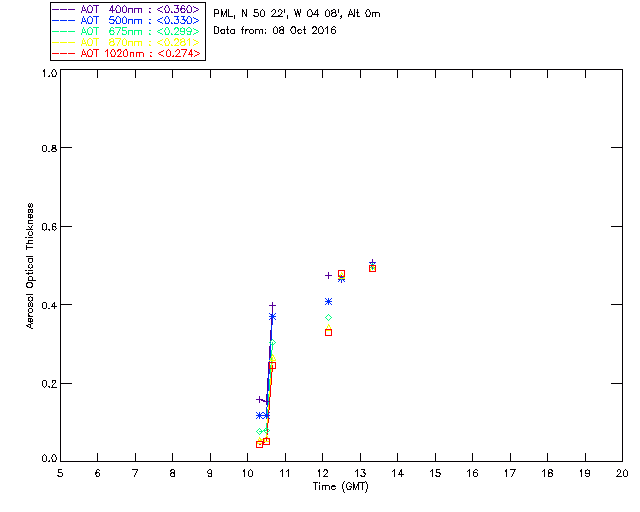Click the x-axis tick label "13"
Screen dimensions: 640x512
360,473
